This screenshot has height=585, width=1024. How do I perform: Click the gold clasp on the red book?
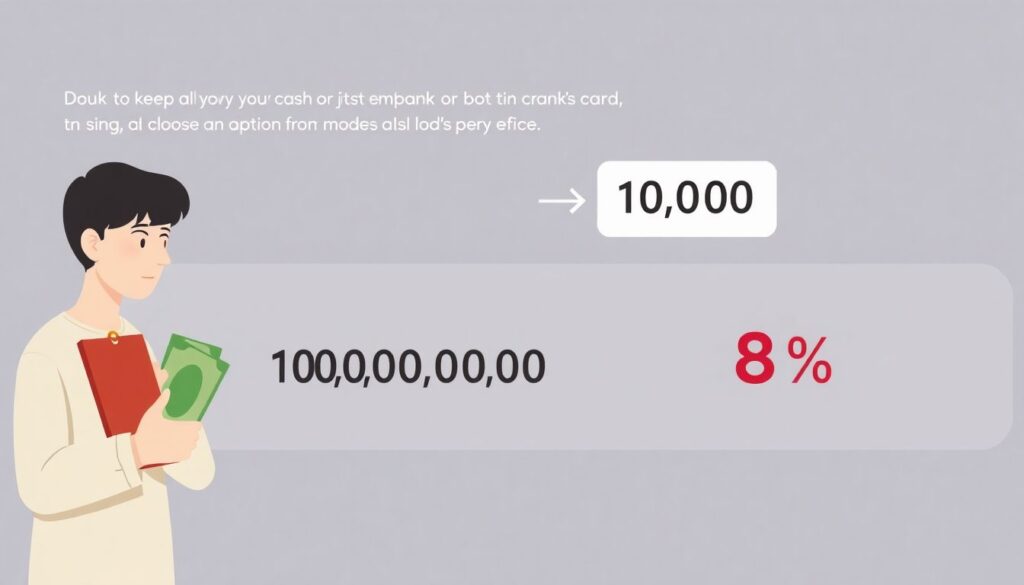coord(114,336)
